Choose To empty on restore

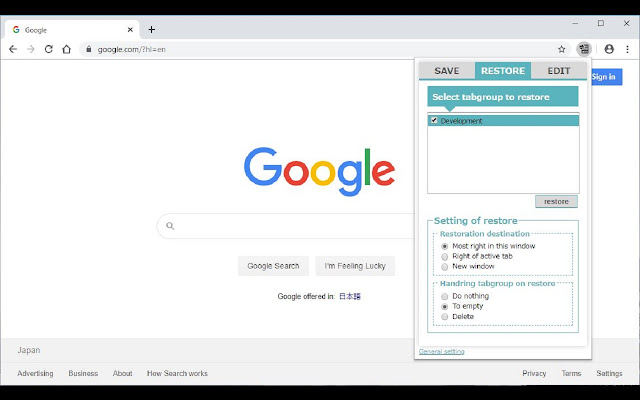[444, 307]
